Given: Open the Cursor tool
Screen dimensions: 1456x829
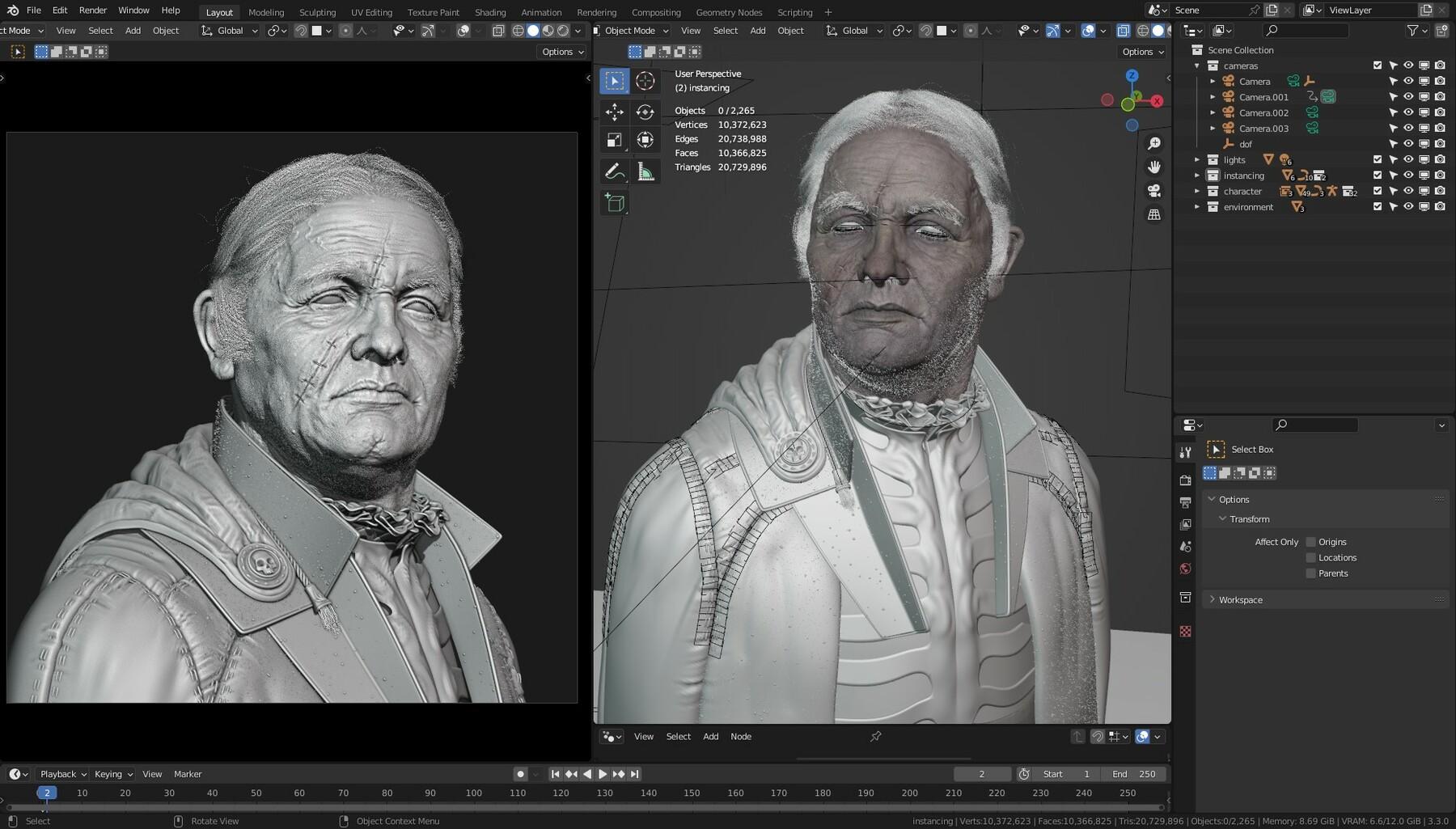Looking at the screenshot, I should (x=645, y=80).
